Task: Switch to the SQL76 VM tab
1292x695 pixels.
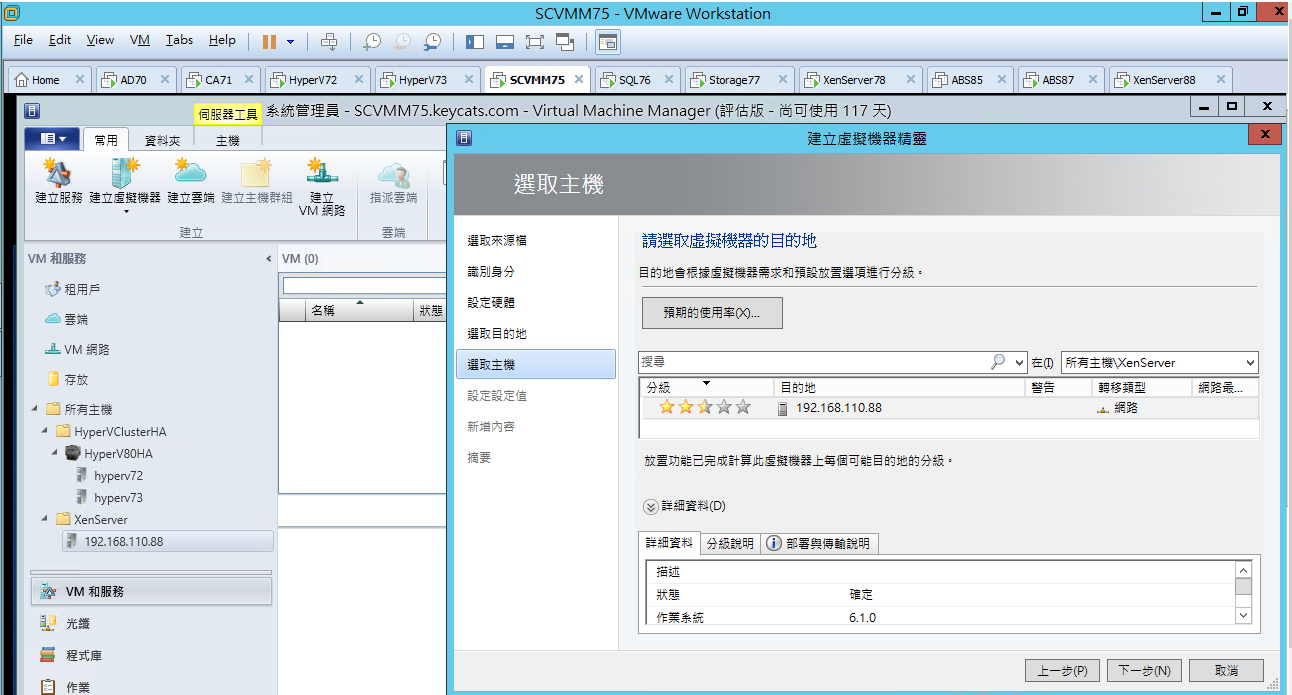Action: (634, 80)
